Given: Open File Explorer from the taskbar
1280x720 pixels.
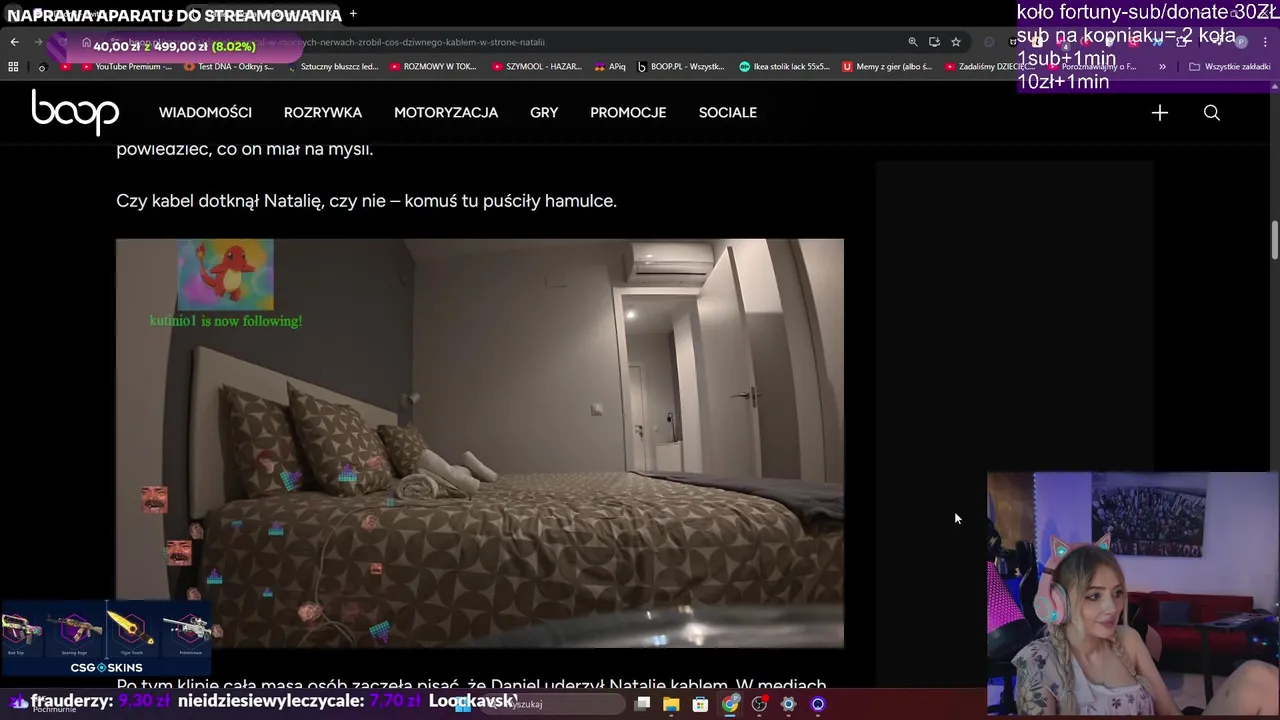Looking at the screenshot, I should pos(671,704).
